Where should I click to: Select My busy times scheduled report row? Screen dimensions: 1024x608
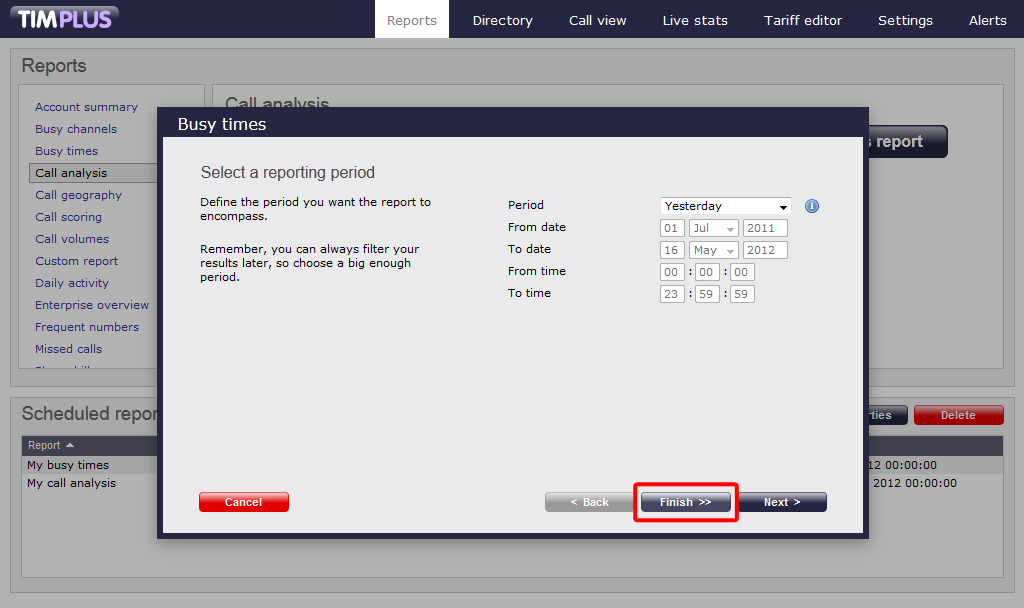pyautogui.click(x=89, y=465)
